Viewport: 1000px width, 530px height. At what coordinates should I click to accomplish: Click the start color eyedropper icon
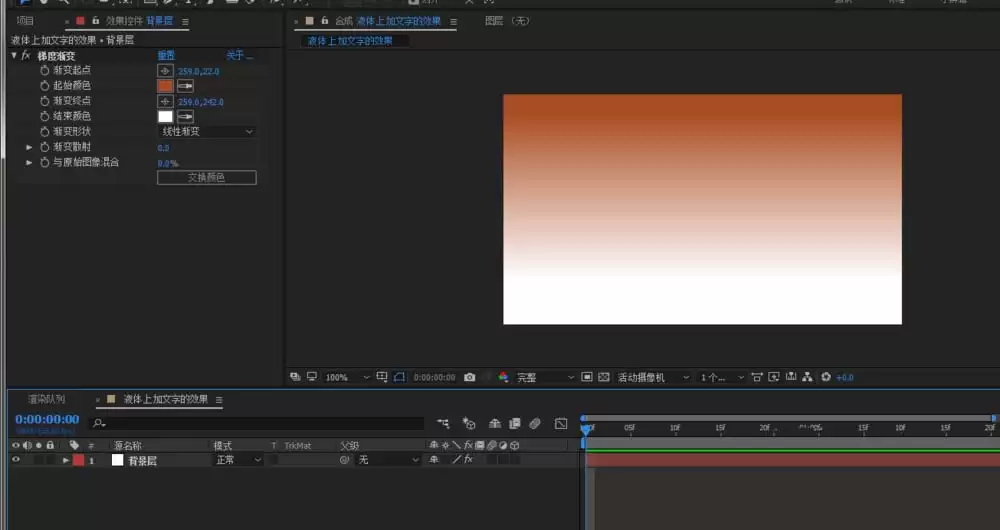click(x=185, y=85)
